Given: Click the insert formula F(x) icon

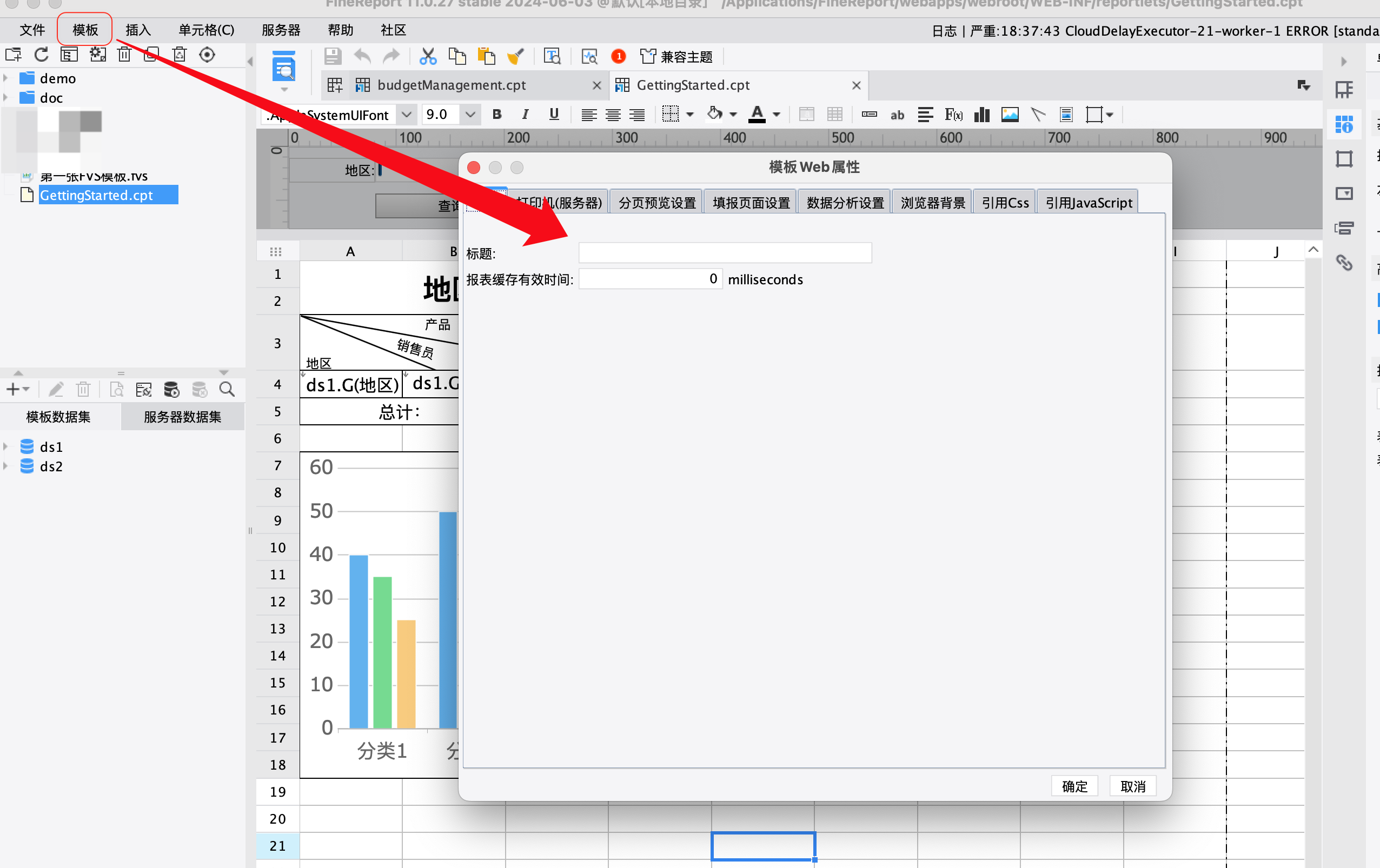Looking at the screenshot, I should pyautogui.click(x=954, y=115).
